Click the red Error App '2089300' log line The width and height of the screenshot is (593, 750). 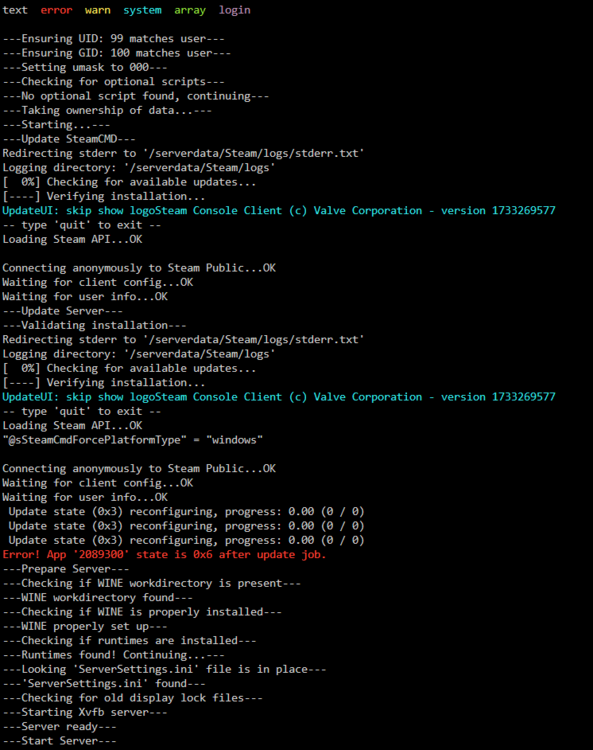point(164,554)
